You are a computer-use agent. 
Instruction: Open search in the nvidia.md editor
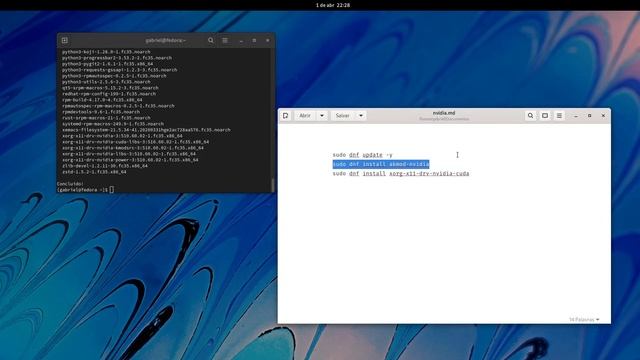(530, 116)
